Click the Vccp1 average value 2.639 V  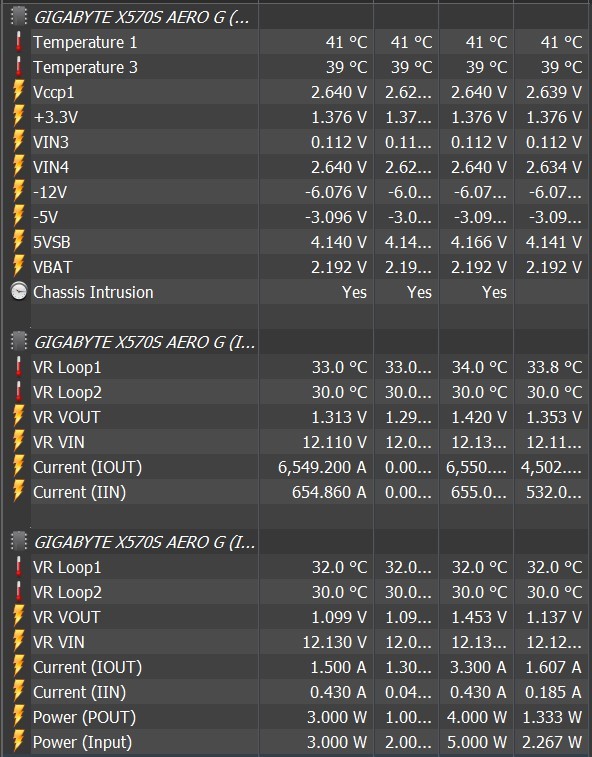pyautogui.click(x=553, y=92)
